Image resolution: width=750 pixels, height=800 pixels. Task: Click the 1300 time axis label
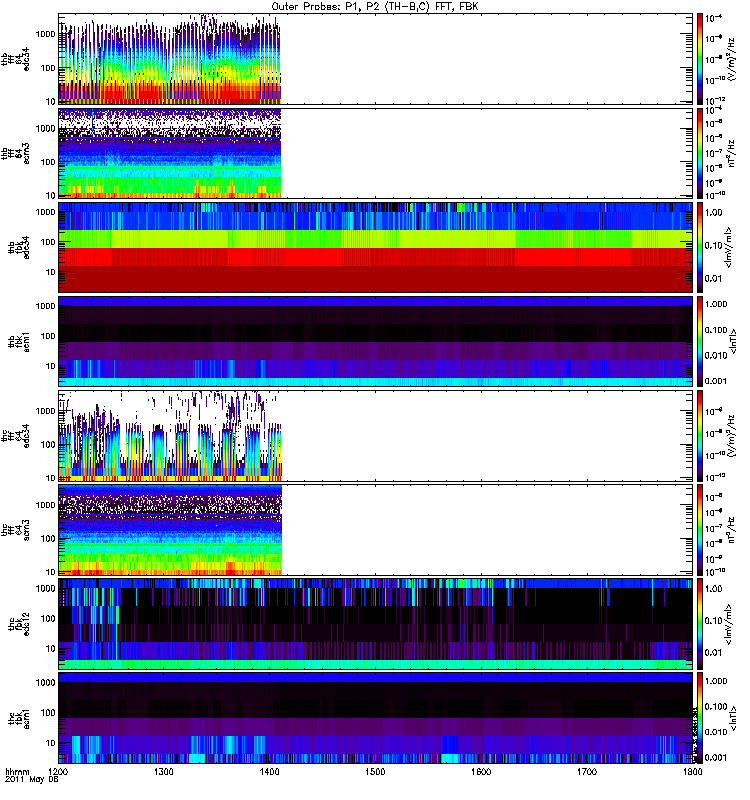164,771
